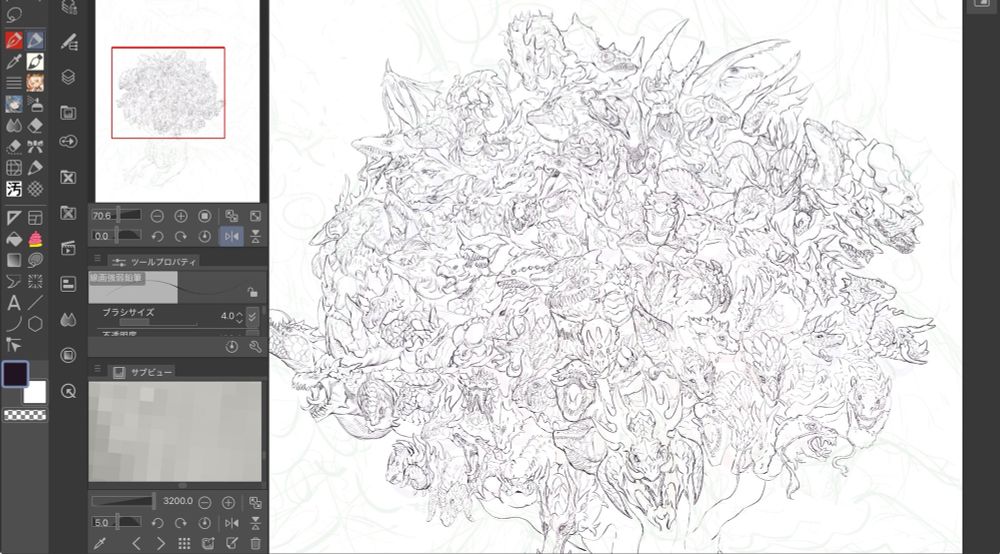Screen dimensions: 1000x554
Task: Select the Balloon speech bubble tool
Action: (x=35, y=260)
